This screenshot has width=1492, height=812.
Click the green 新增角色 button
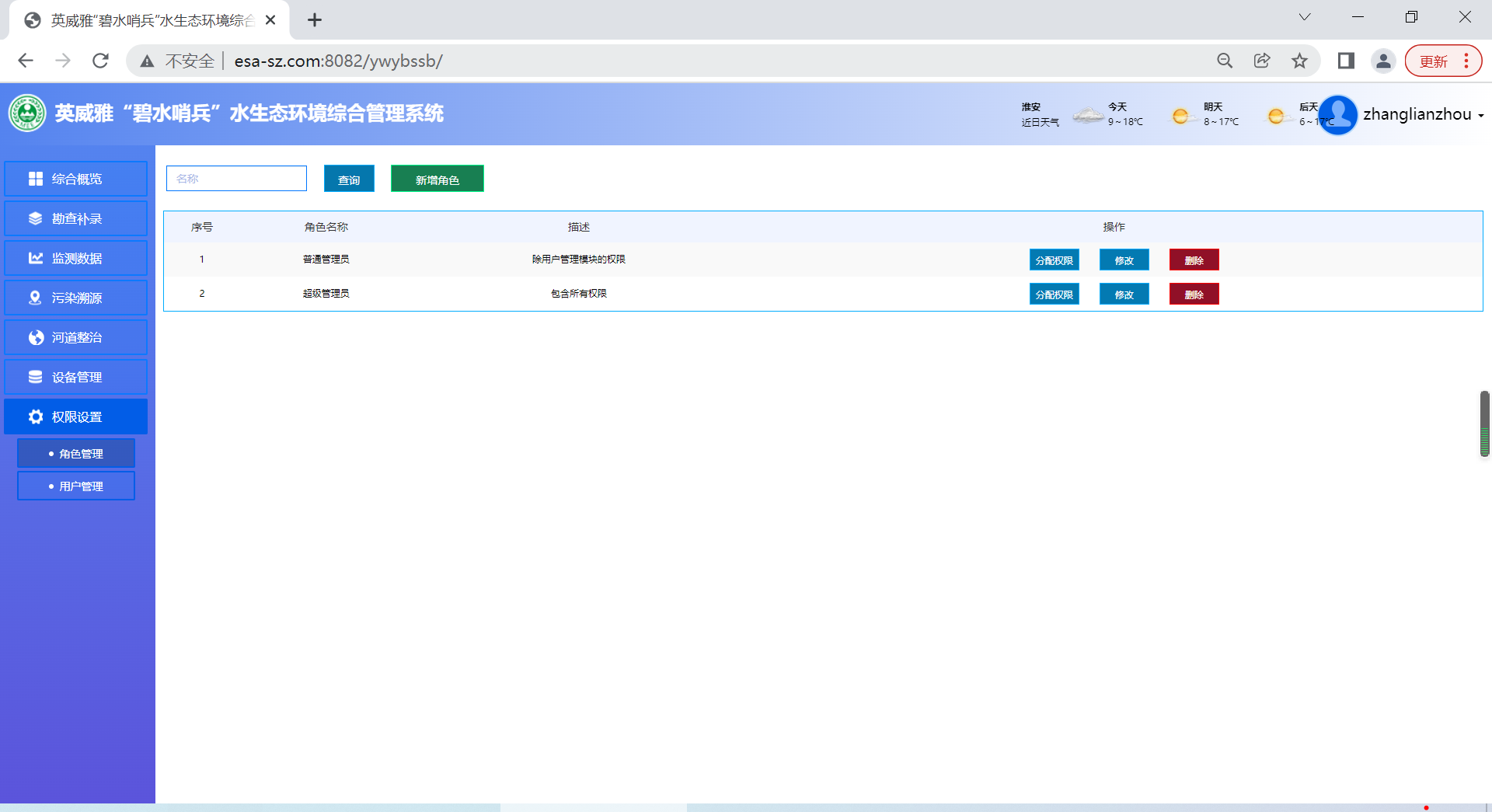tap(437, 179)
